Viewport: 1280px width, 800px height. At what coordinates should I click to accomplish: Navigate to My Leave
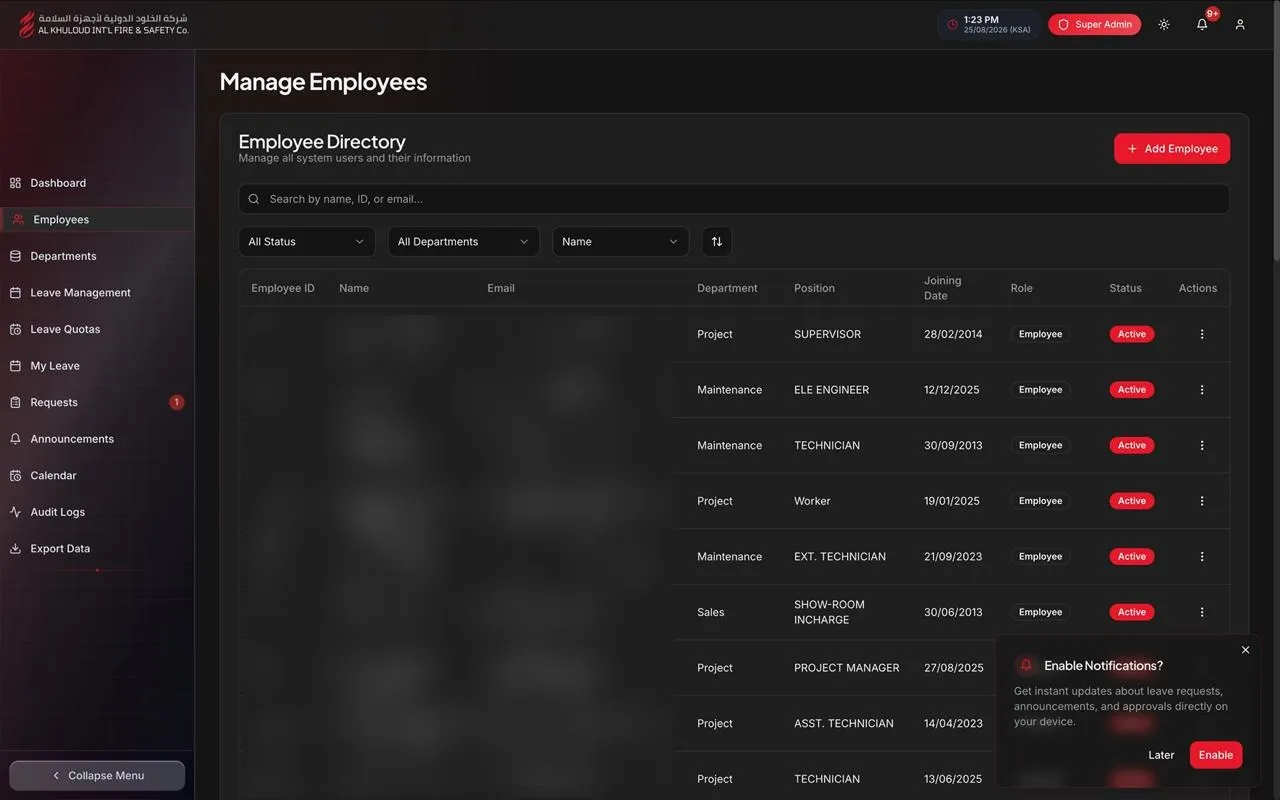[97, 366]
